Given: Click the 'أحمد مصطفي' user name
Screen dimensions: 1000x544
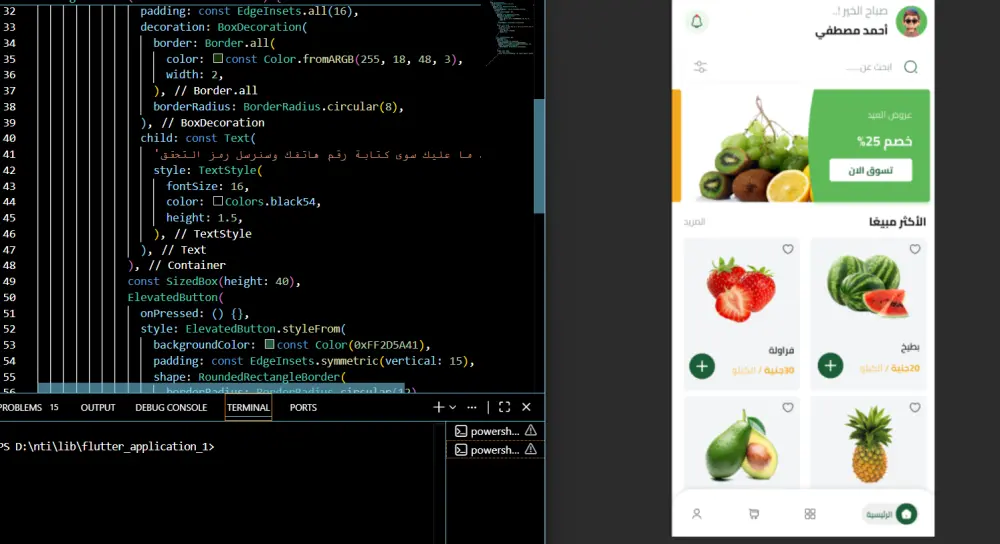Looking at the screenshot, I should coord(851,31).
